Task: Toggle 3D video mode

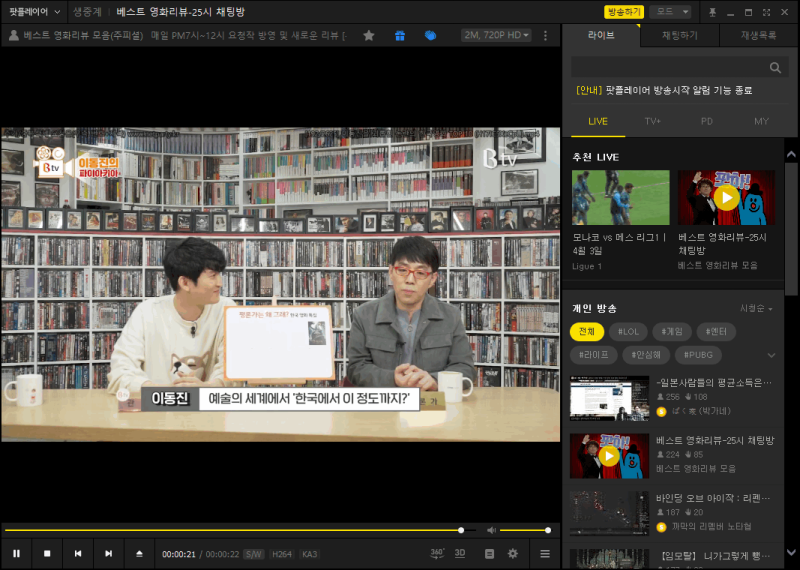Action: (x=460, y=553)
